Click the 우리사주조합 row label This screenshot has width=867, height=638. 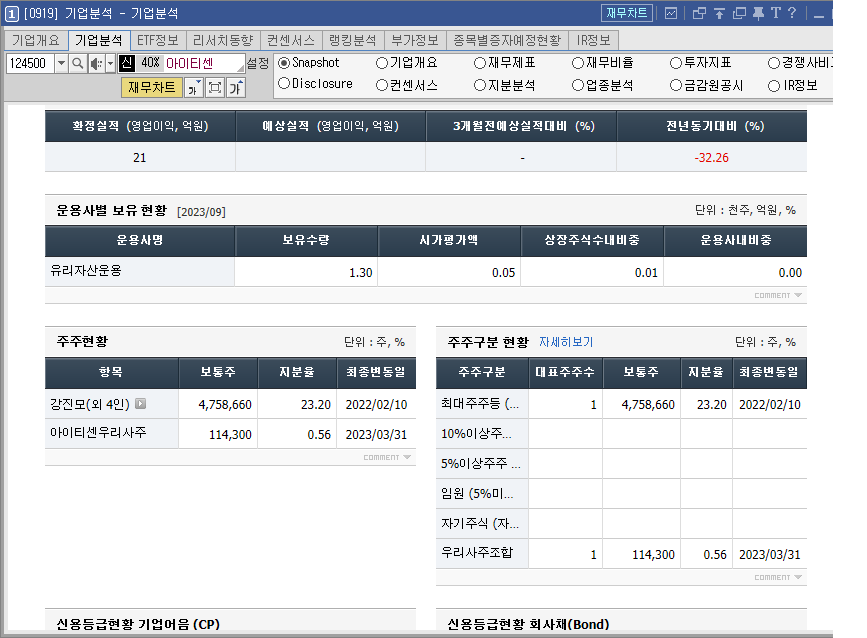[477, 552]
